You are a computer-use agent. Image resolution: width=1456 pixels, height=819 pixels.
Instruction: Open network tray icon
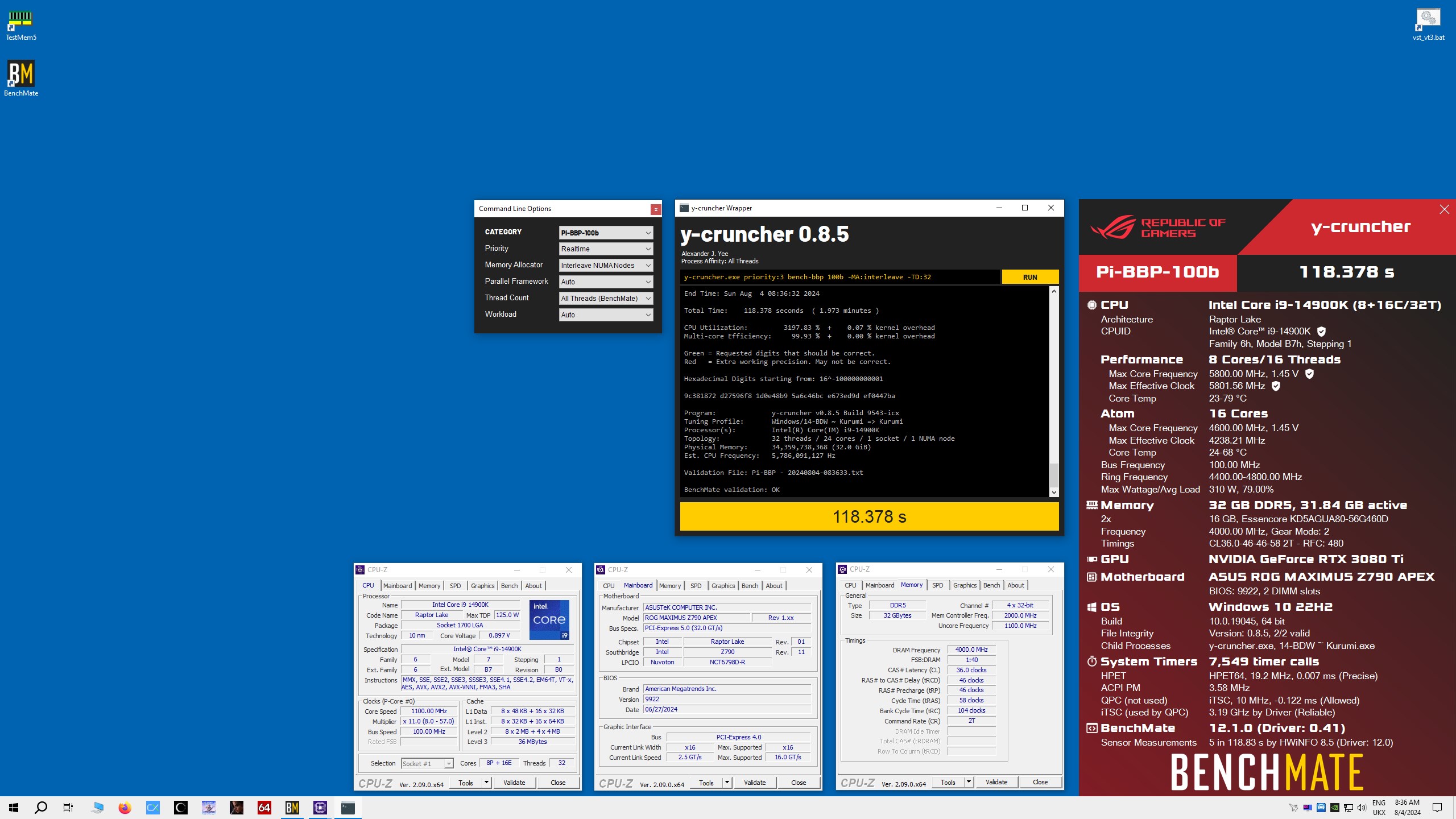1348,808
